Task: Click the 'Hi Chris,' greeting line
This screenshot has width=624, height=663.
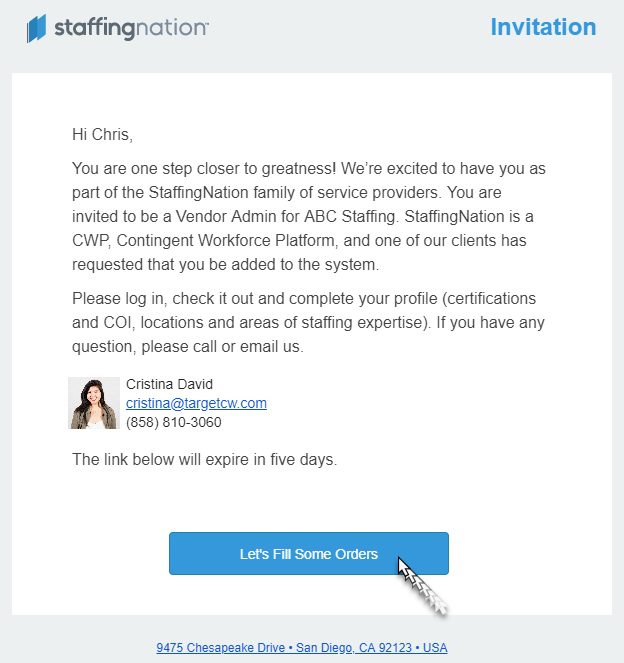Action: 102,134
